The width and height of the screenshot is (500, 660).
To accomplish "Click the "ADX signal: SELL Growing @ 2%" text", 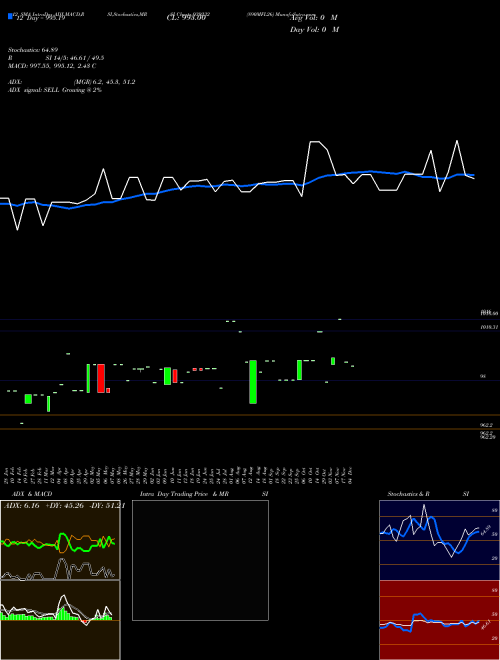I will pos(55,90).
